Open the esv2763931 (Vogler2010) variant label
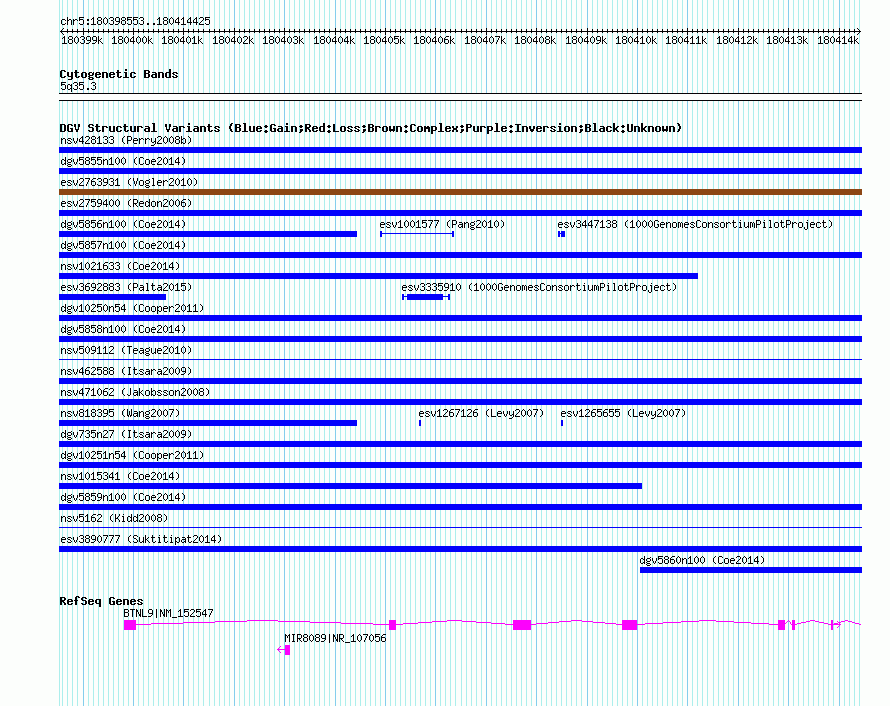Screen dimensions: 890x706 coord(129,182)
